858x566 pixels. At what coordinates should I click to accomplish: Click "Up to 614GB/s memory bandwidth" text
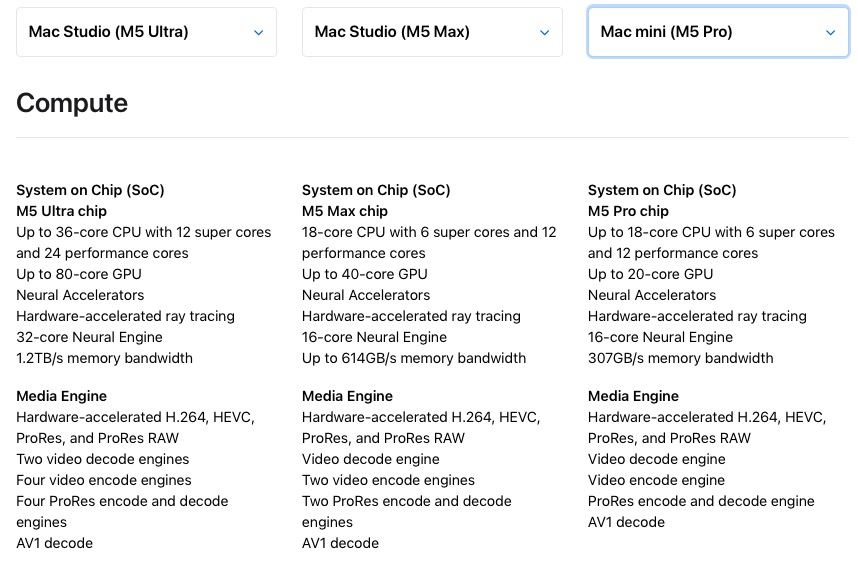(x=414, y=359)
